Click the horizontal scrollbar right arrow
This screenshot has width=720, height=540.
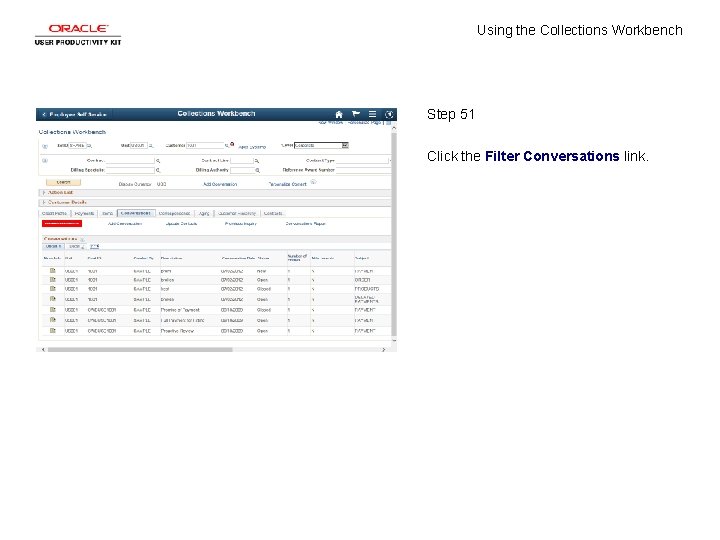(383, 350)
